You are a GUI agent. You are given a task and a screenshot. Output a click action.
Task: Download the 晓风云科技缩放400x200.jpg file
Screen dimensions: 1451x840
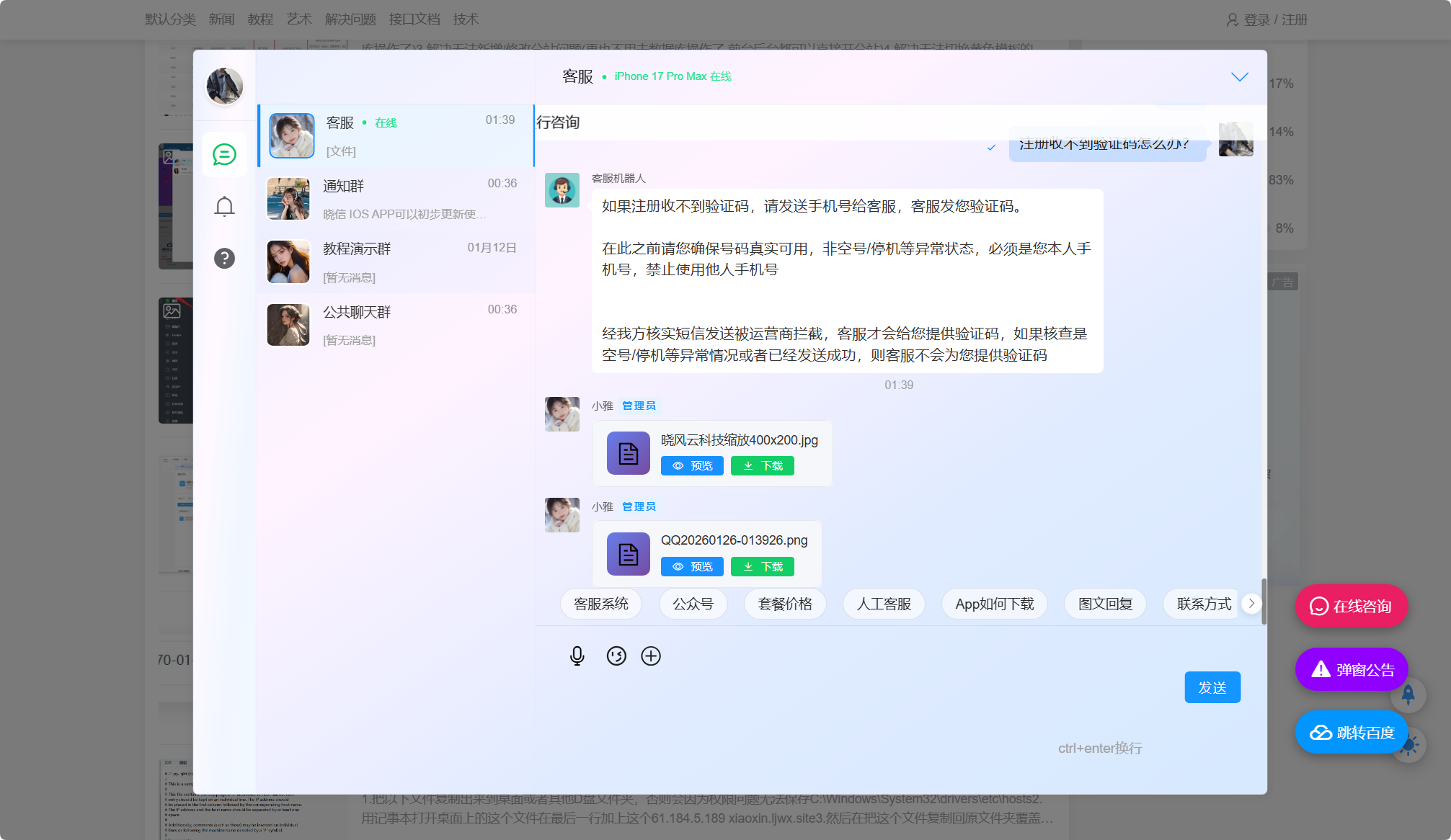point(762,465)
